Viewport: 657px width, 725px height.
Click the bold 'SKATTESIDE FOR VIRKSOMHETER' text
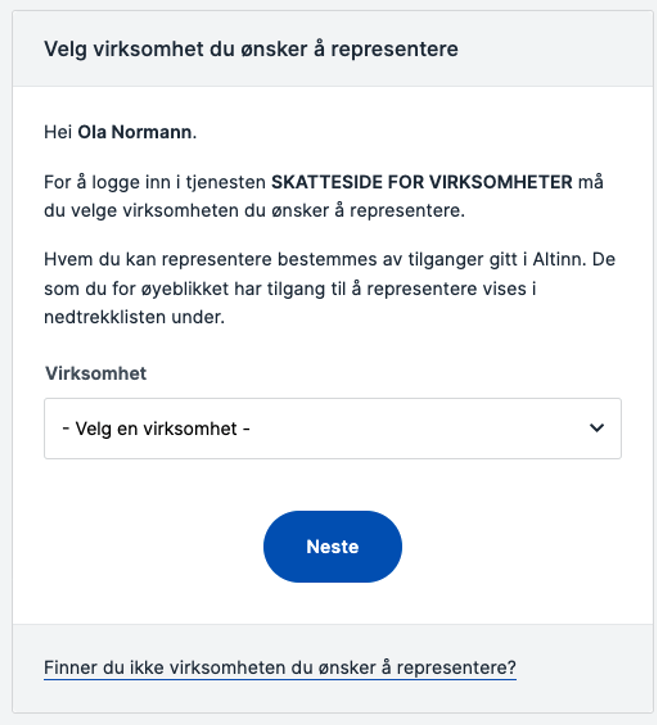click(x=422, y=183)
